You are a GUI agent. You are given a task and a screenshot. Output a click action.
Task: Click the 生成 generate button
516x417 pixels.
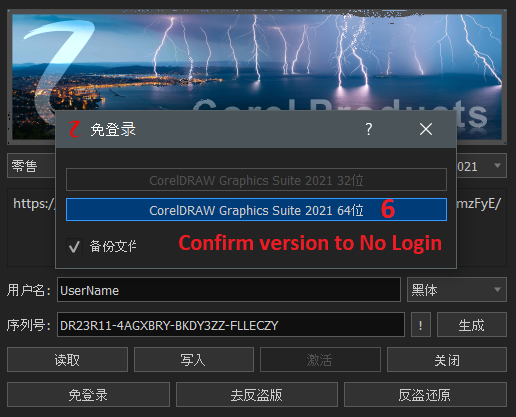point(472,325)
